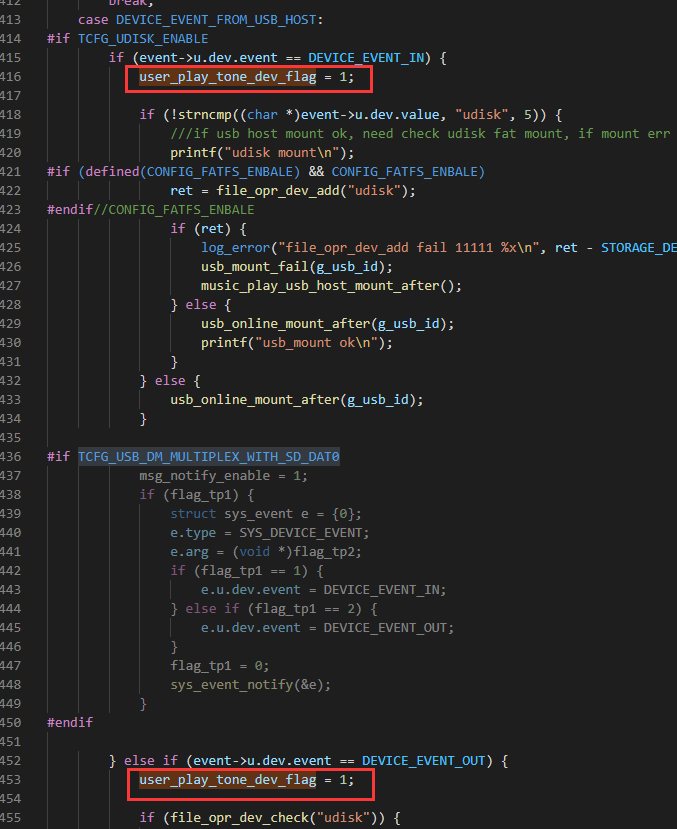Click user_play_tone_dev_flag on line 453

tap(228, 780)
